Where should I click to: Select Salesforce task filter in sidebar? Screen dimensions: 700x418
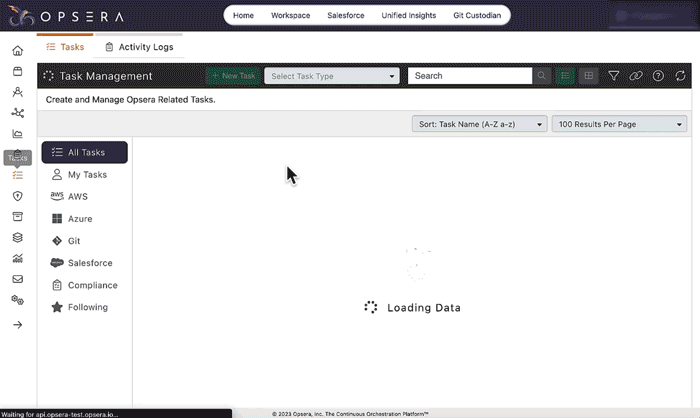pos(84,263)
